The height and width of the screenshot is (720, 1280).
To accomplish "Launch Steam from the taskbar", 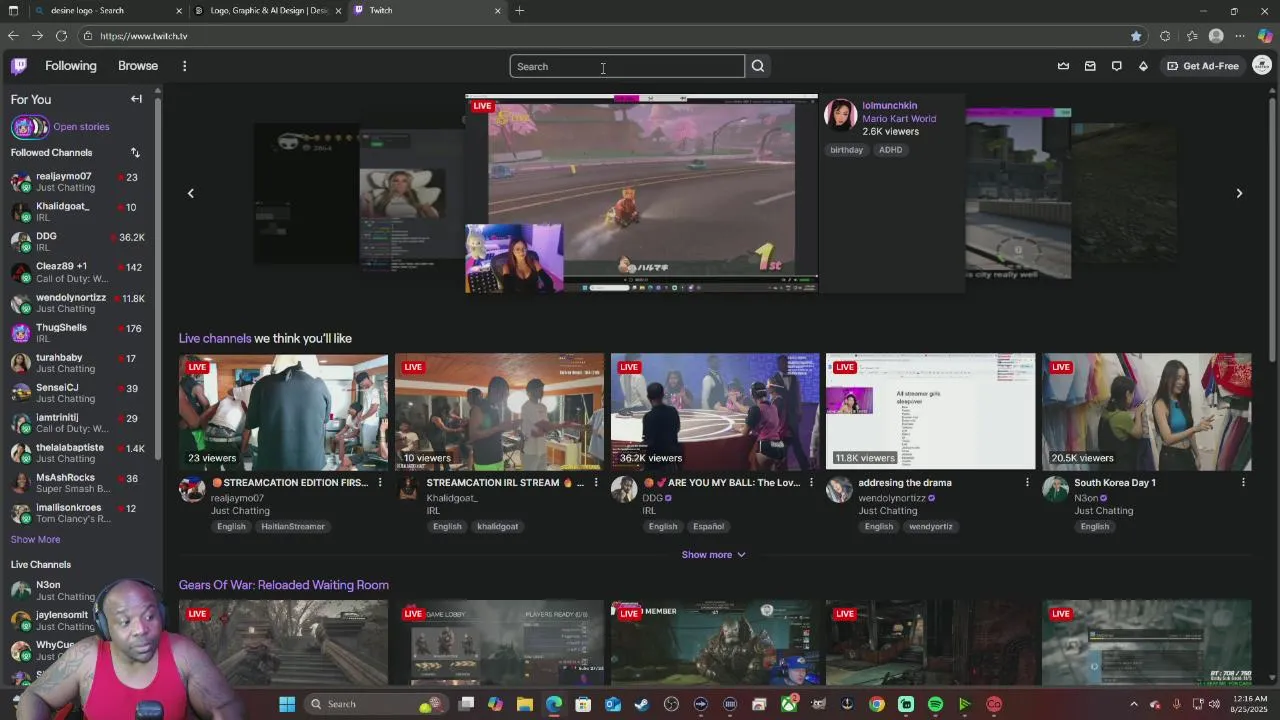I will point(642,704).
